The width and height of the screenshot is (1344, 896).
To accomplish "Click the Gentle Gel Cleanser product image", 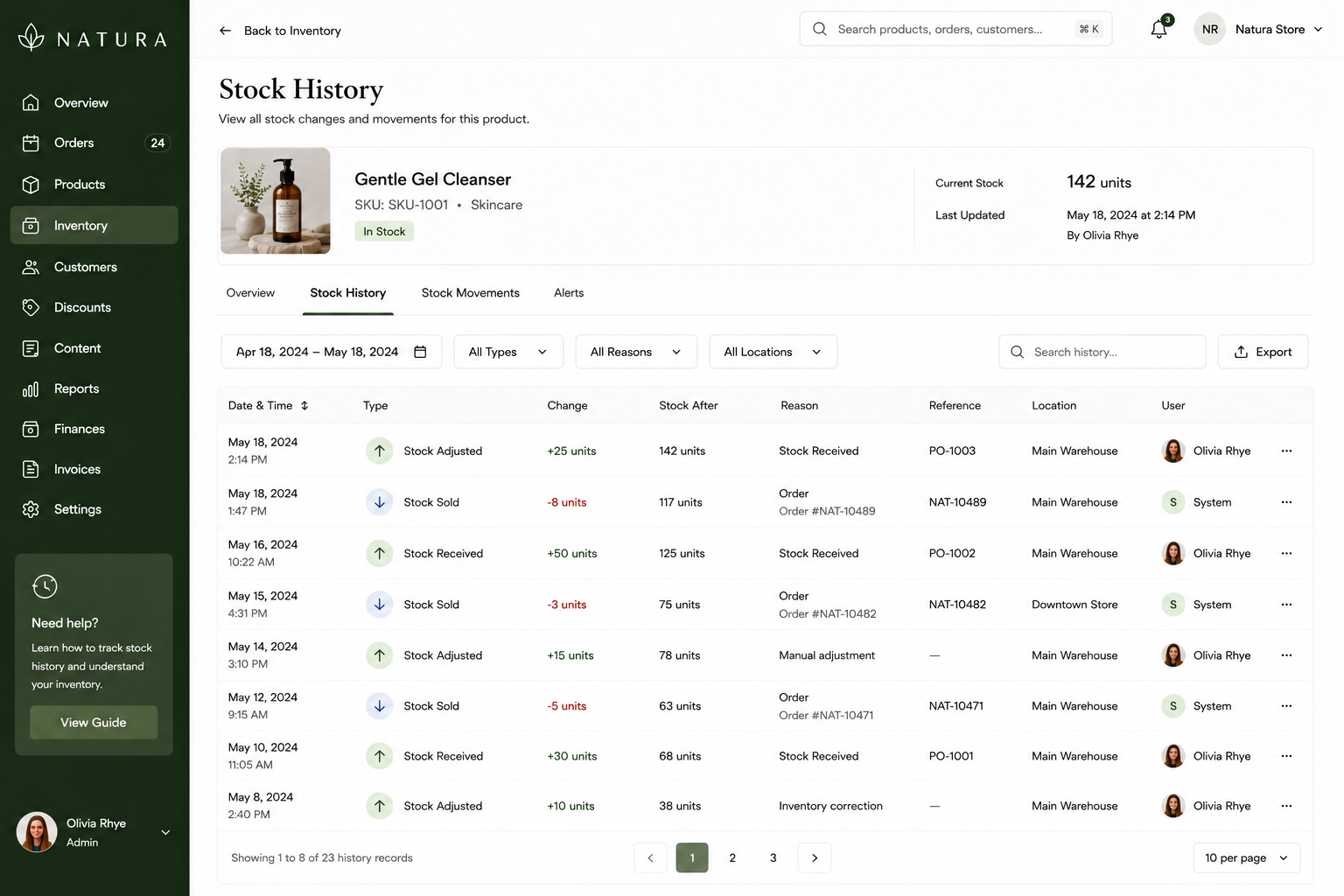I will coord(276,201).
